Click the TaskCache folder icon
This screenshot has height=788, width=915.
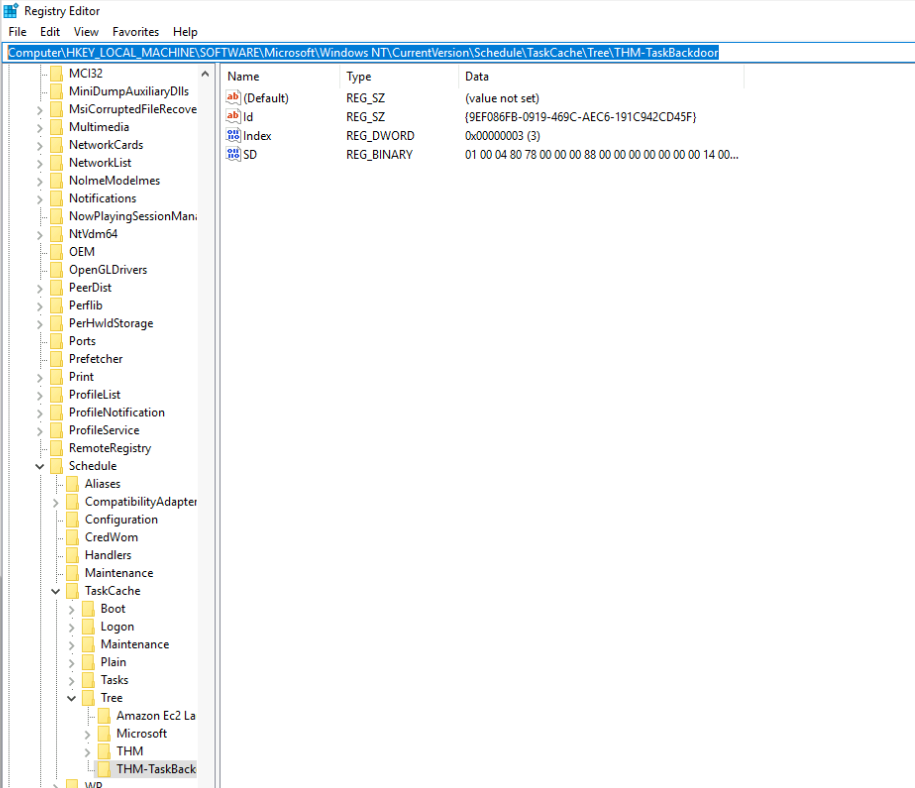pyautogui.click(x=72, y=591)
